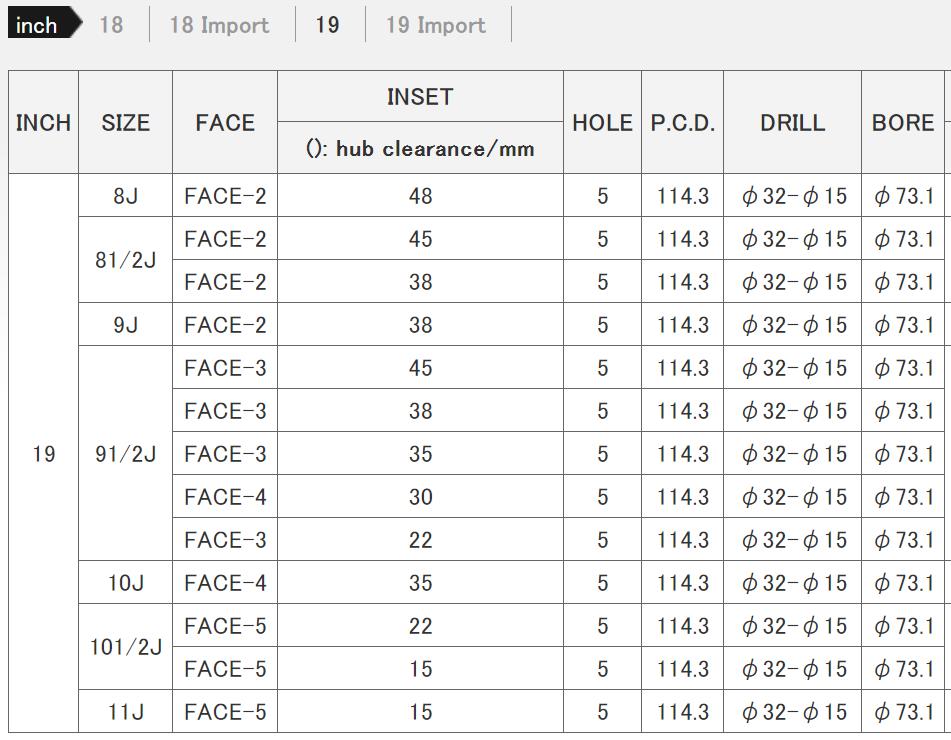Click the DRILL column header
Viewport: 951px width, 740px height.
(x=792, y=123)
